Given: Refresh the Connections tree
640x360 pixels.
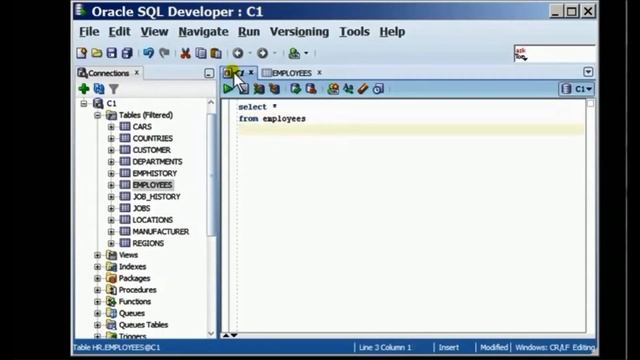Looking at the screenshot, I should (x=99, y=89).
